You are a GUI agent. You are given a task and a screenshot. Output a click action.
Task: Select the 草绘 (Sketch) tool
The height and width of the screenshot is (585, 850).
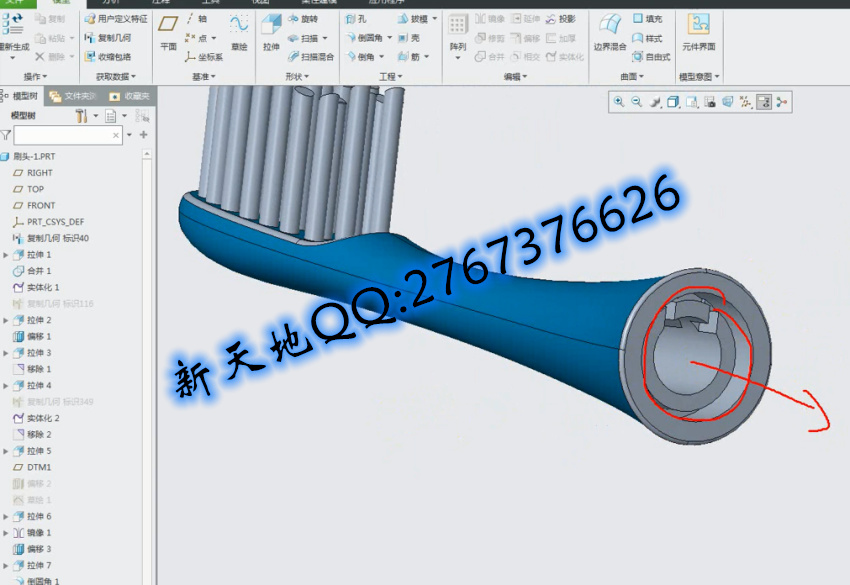[x=239, y=31]
